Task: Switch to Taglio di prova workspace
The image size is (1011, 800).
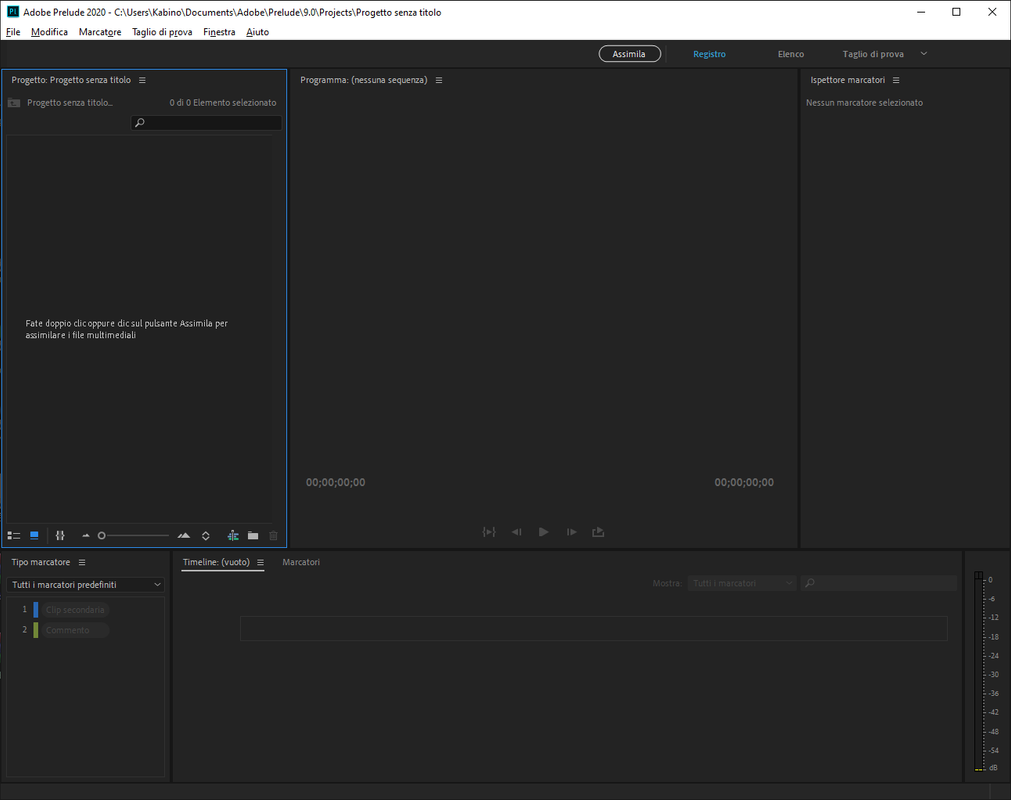Action: [x=873, y=54]
